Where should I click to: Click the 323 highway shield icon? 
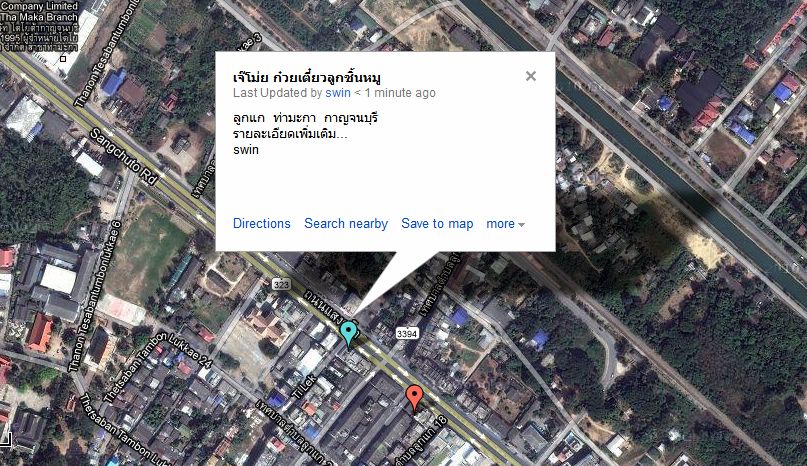[281, 284]
